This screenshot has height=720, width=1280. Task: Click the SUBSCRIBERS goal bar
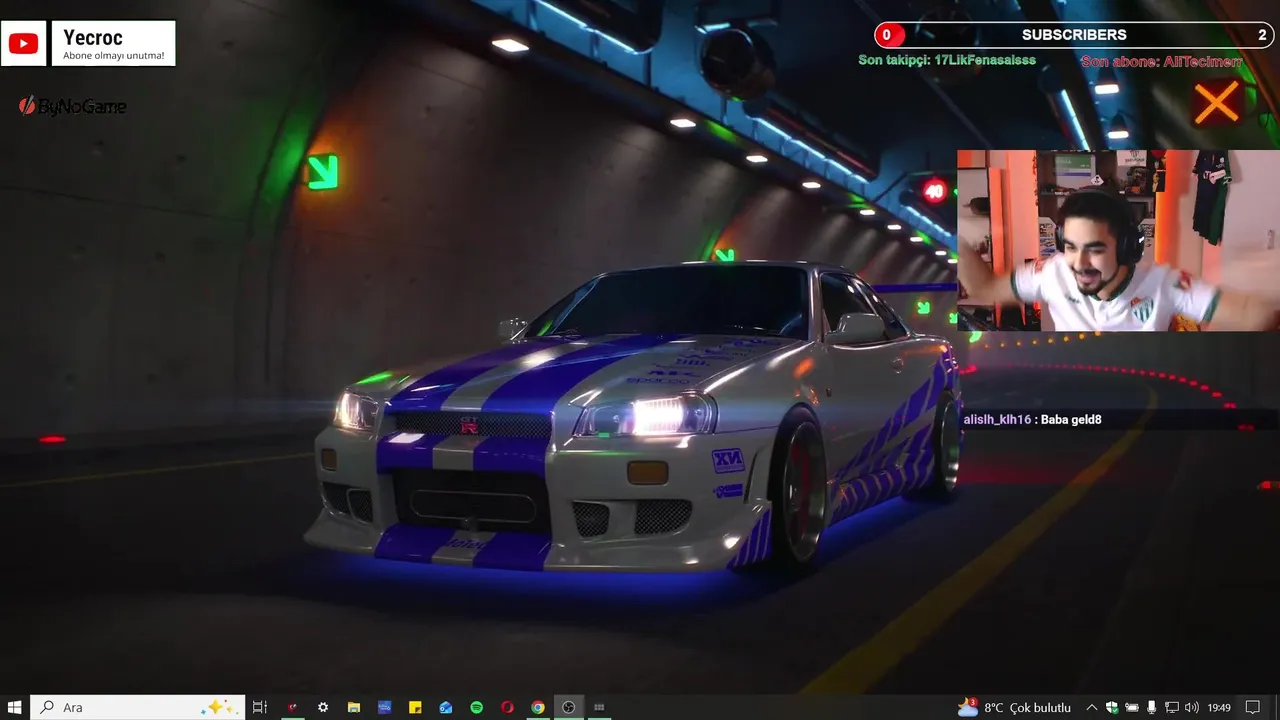[x=1074, y=35]
